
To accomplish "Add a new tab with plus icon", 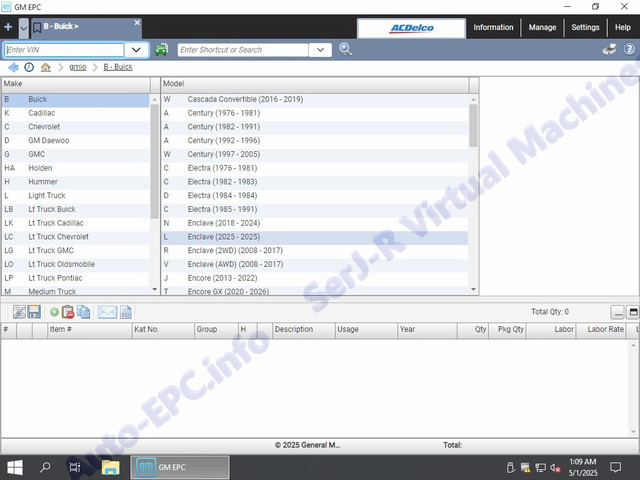I will tap(8, 27).
